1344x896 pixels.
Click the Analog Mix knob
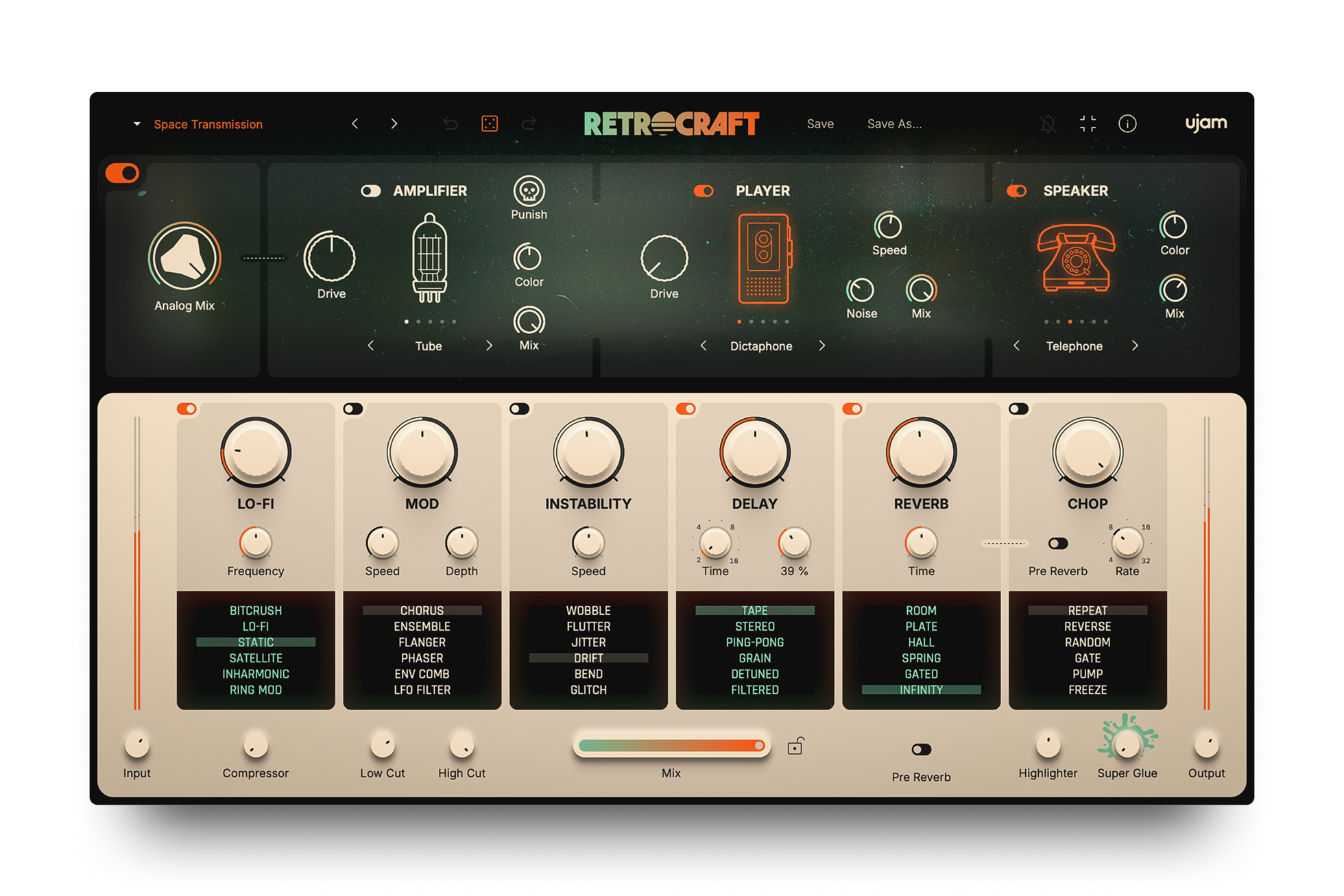(x=184, y=258)
